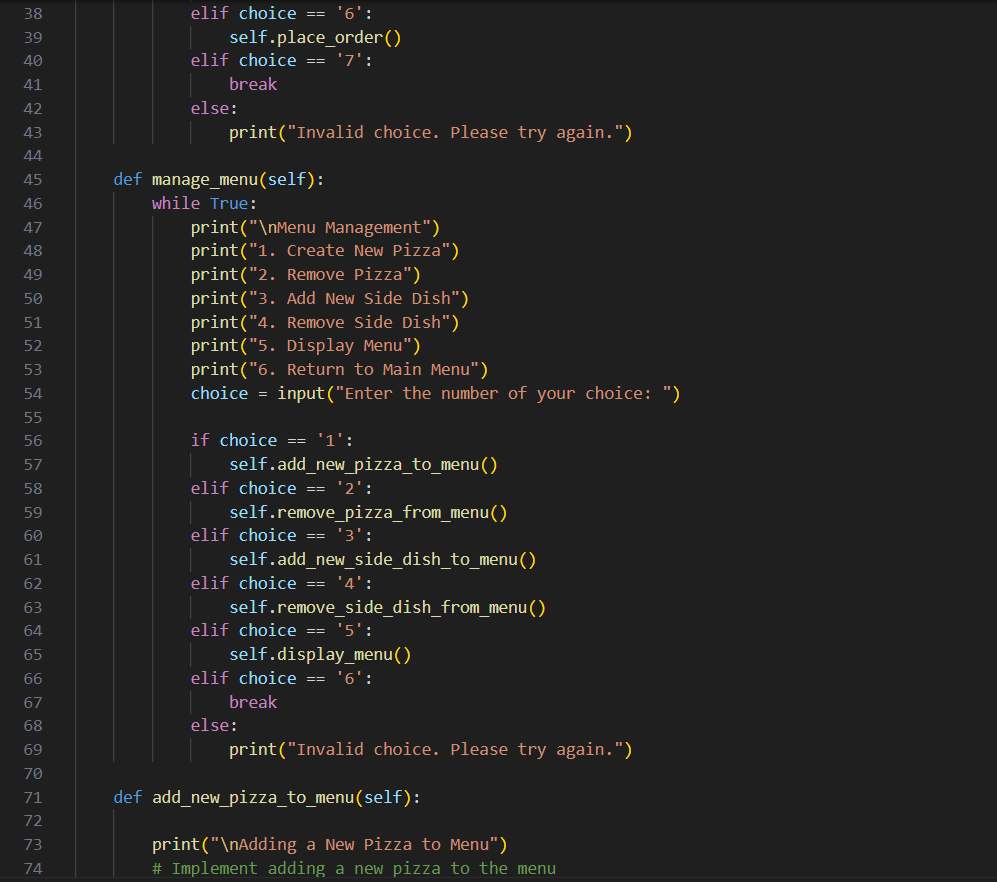Click the self.display_menu() call

320,654
